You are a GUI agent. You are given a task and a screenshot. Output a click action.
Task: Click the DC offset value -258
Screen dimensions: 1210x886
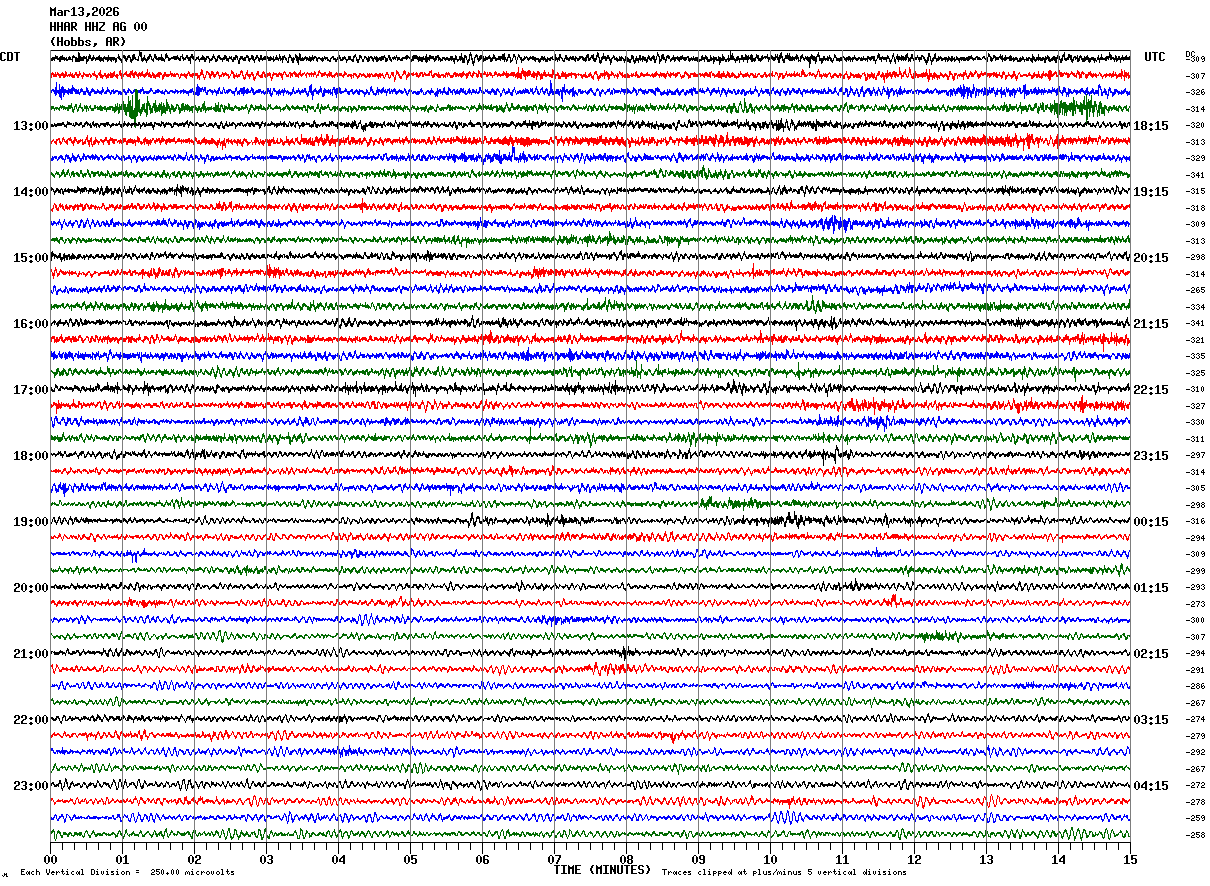point(1195,835)
